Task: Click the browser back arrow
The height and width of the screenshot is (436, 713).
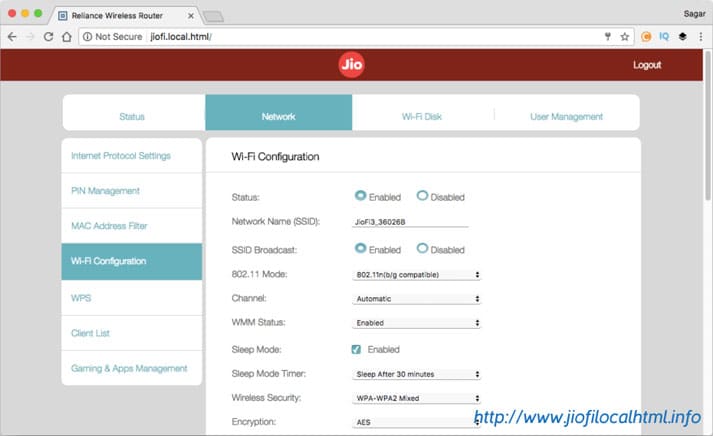Action: pos(12,37)
